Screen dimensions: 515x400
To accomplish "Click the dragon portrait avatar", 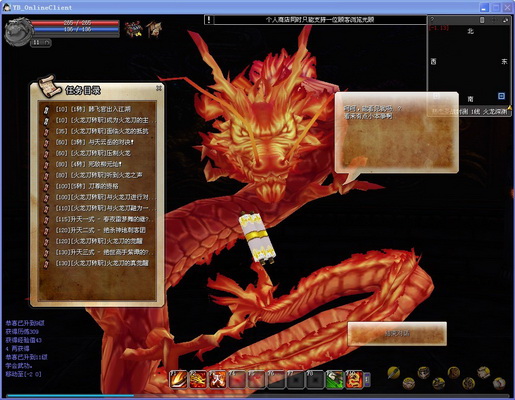I will coord(19,32).
